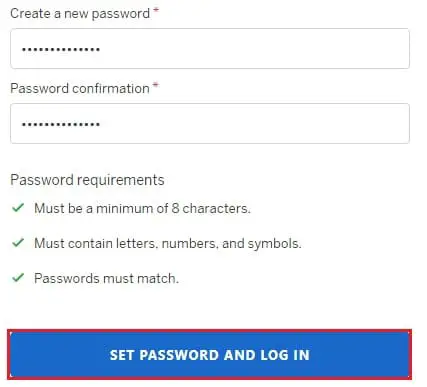
Task: Click the words 'LOG IN' on the blue button
Action: click(x=285, y=355)
